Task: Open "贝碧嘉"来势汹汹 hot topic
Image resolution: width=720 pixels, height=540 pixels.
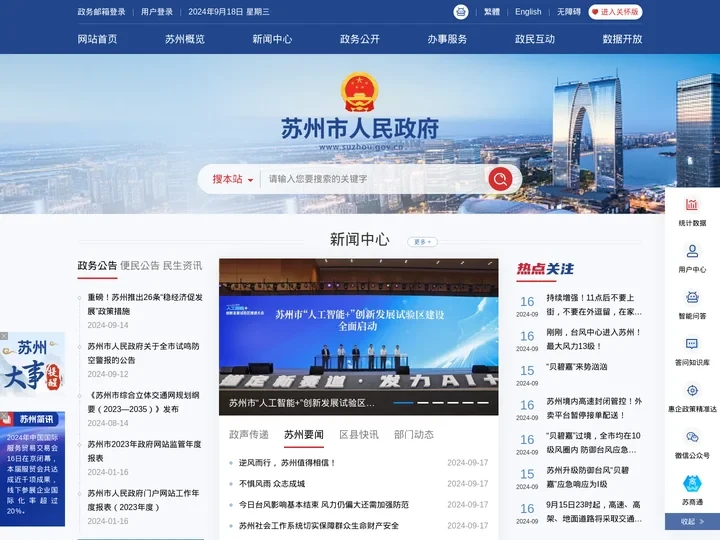Action: tap(577, 366)
